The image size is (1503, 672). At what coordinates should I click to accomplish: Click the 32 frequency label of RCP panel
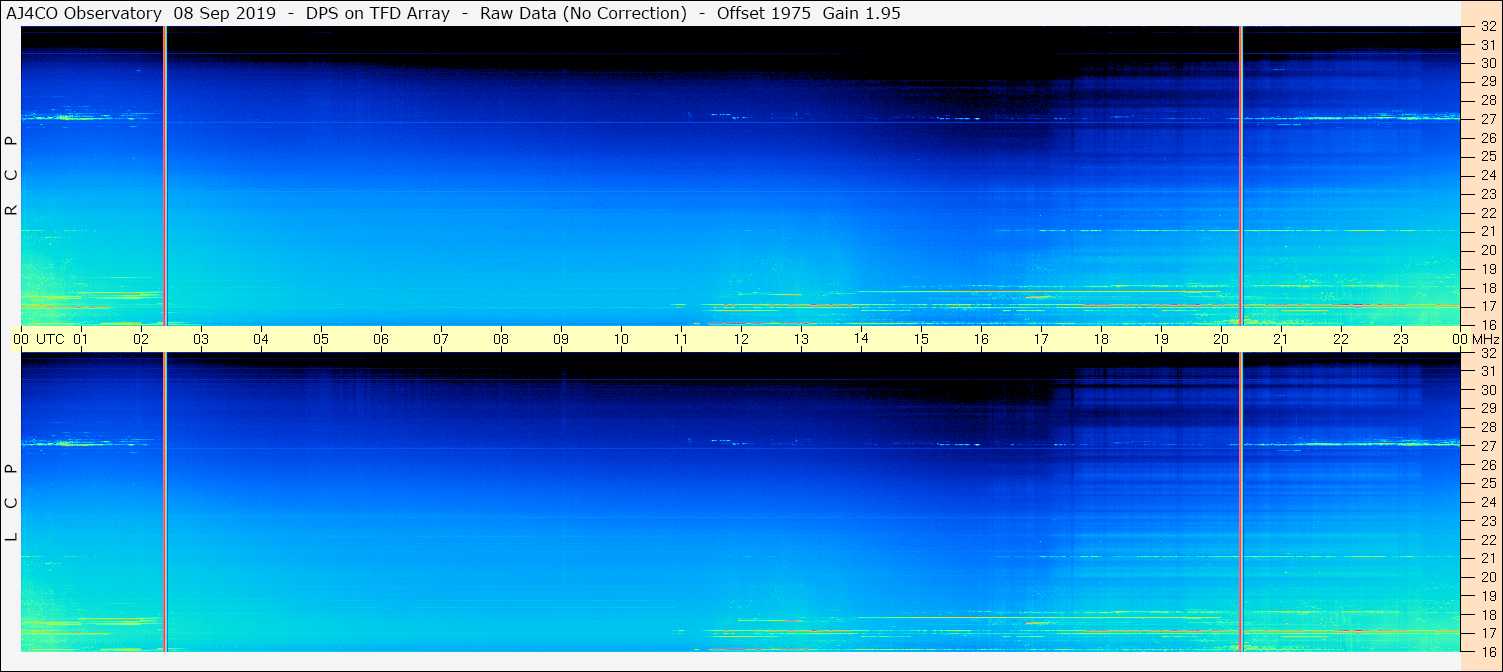click(1488, 27)
